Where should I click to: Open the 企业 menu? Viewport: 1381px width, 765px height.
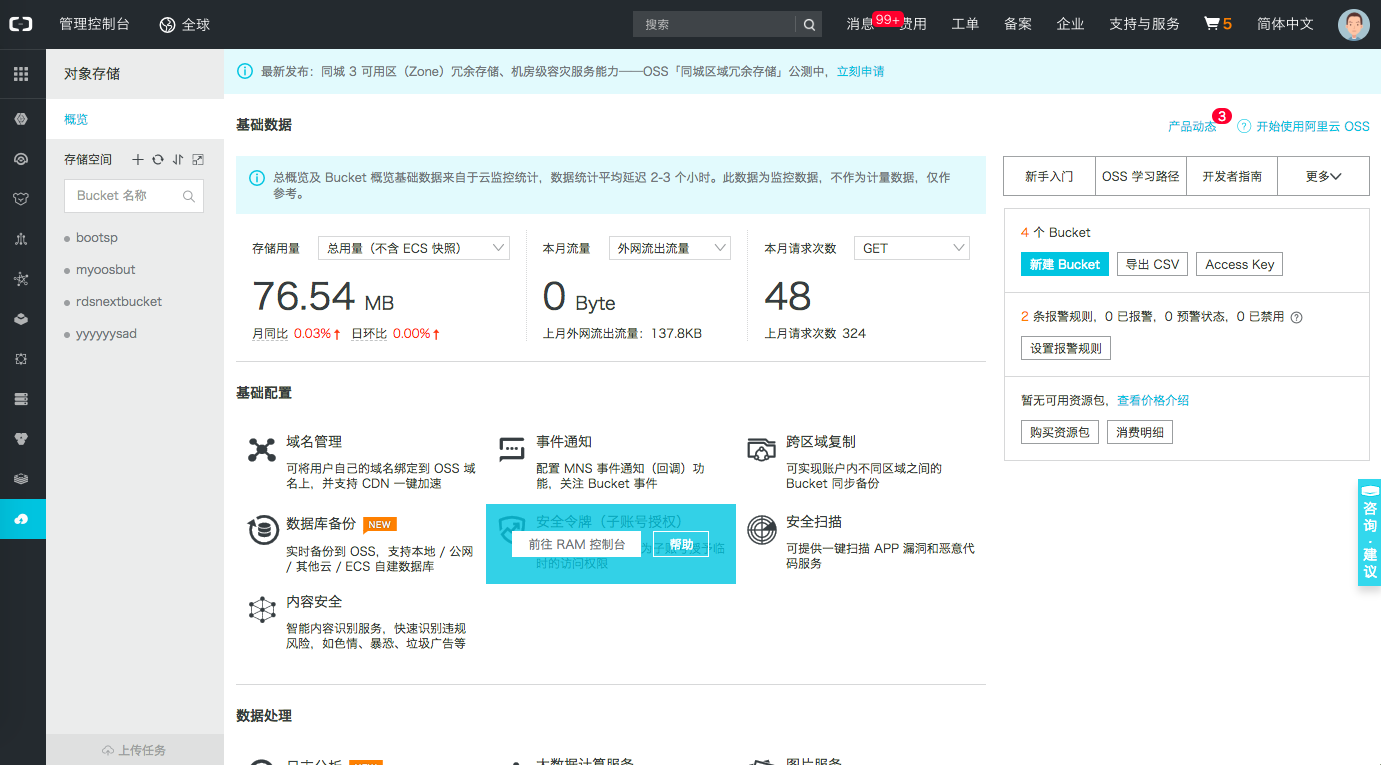click(x=1070, y=24)
